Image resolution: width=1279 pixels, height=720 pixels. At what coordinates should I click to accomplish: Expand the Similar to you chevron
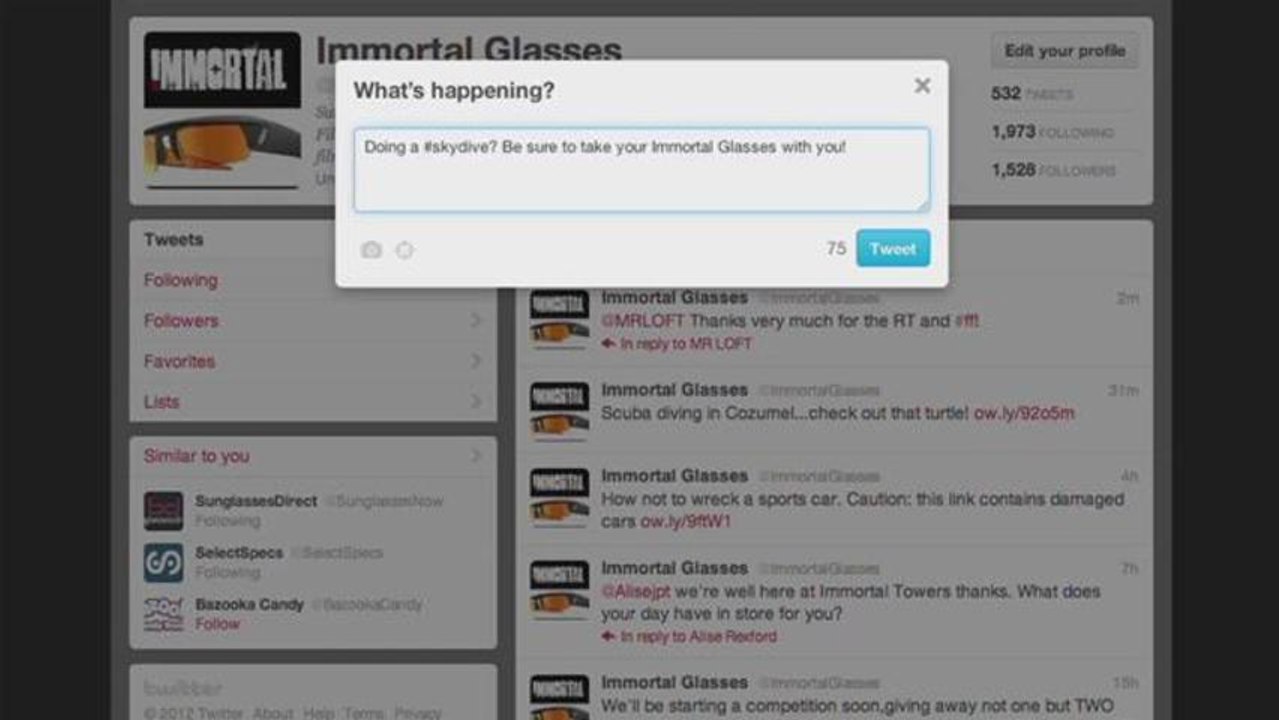click(476, 456)
